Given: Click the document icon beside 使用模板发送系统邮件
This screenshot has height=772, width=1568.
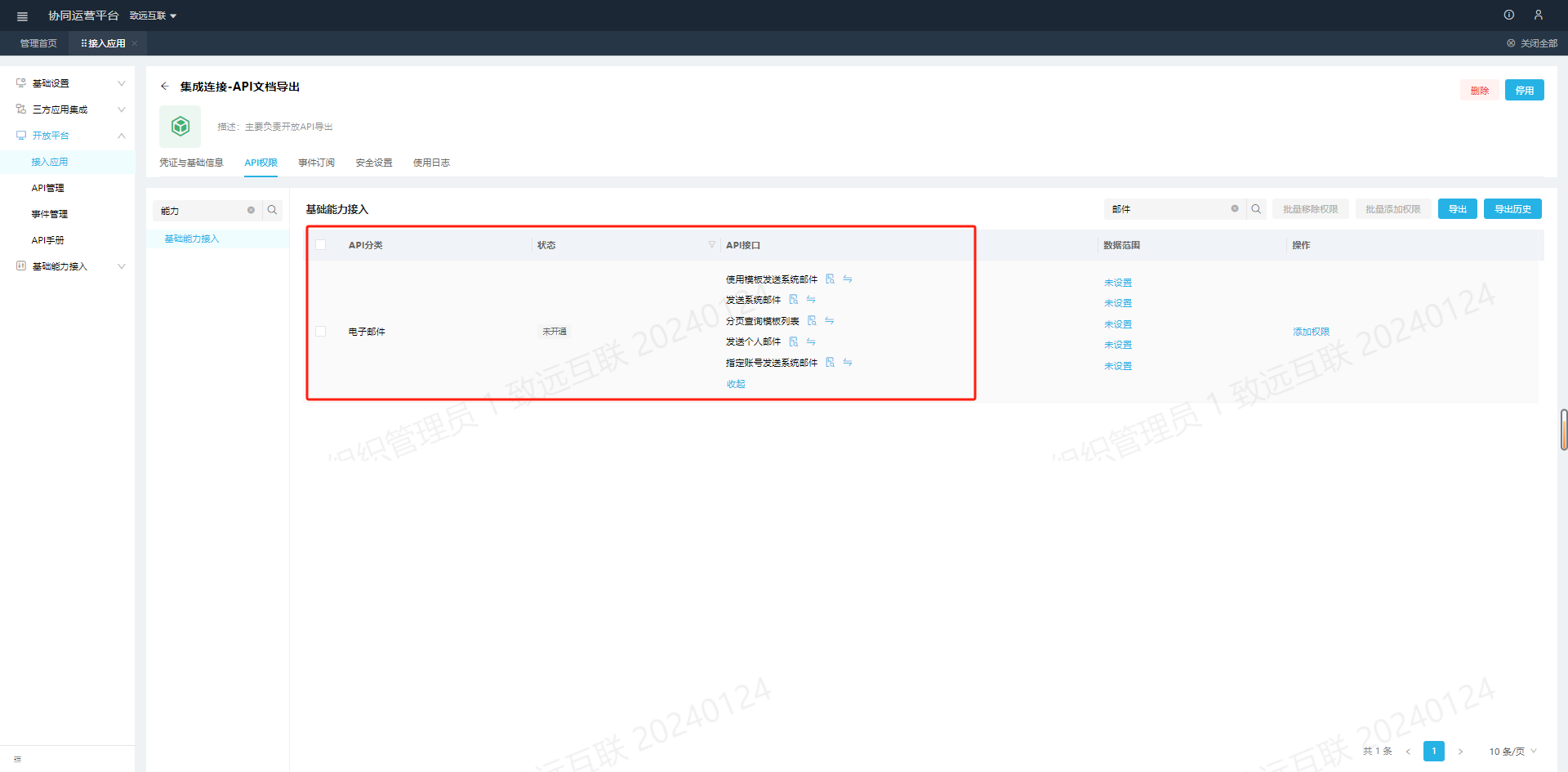Looking at the screenshot, I should (830, 279).
